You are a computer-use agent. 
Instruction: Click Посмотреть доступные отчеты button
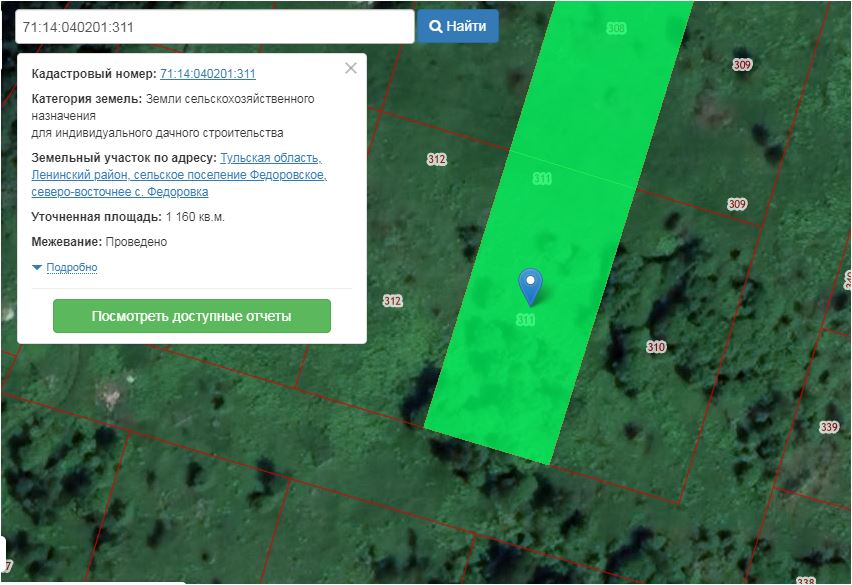[x=191, y=316]
